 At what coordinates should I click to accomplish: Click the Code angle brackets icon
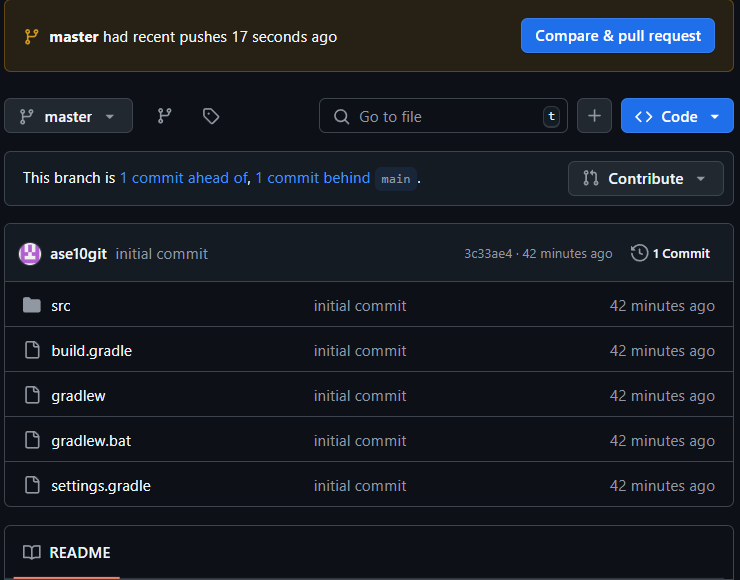(644, 117)
